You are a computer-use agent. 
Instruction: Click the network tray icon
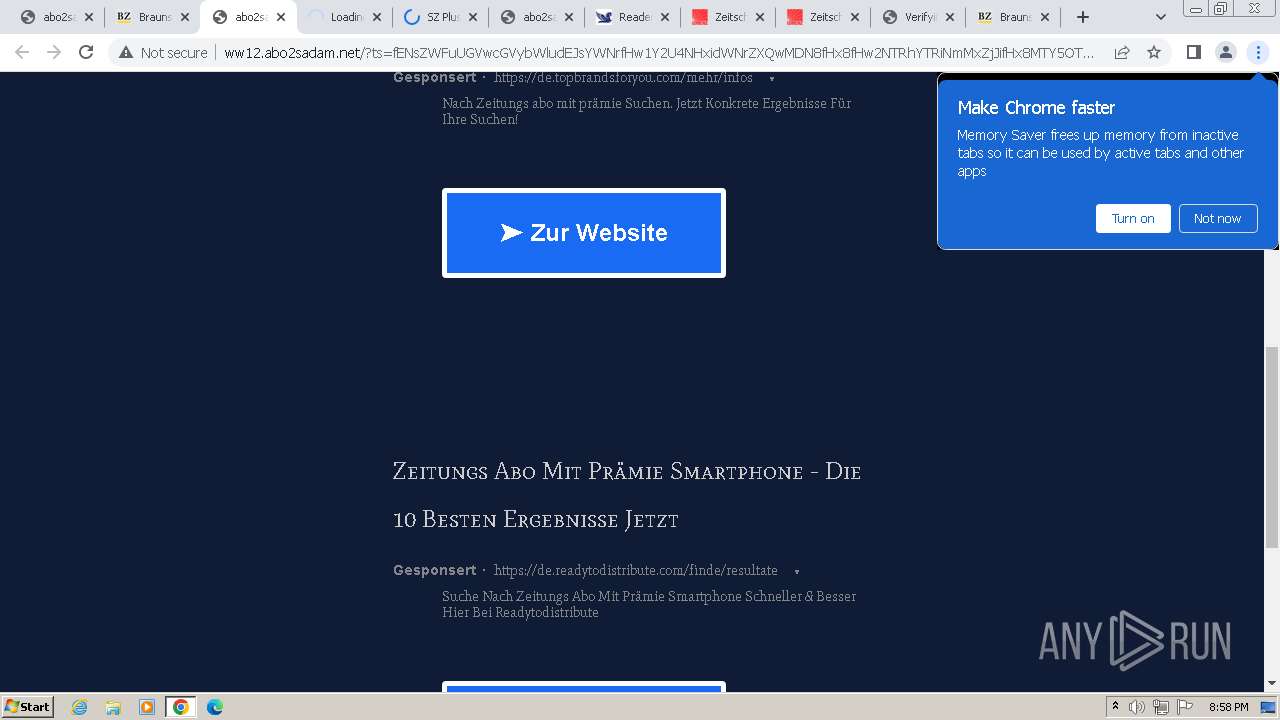pos(1161,707)
